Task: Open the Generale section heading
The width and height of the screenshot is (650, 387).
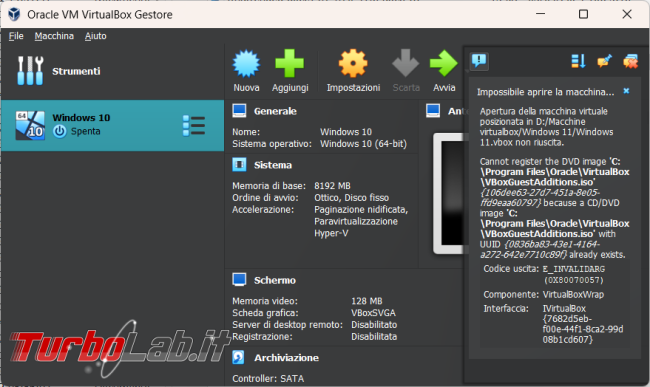Action: (275, 111)
